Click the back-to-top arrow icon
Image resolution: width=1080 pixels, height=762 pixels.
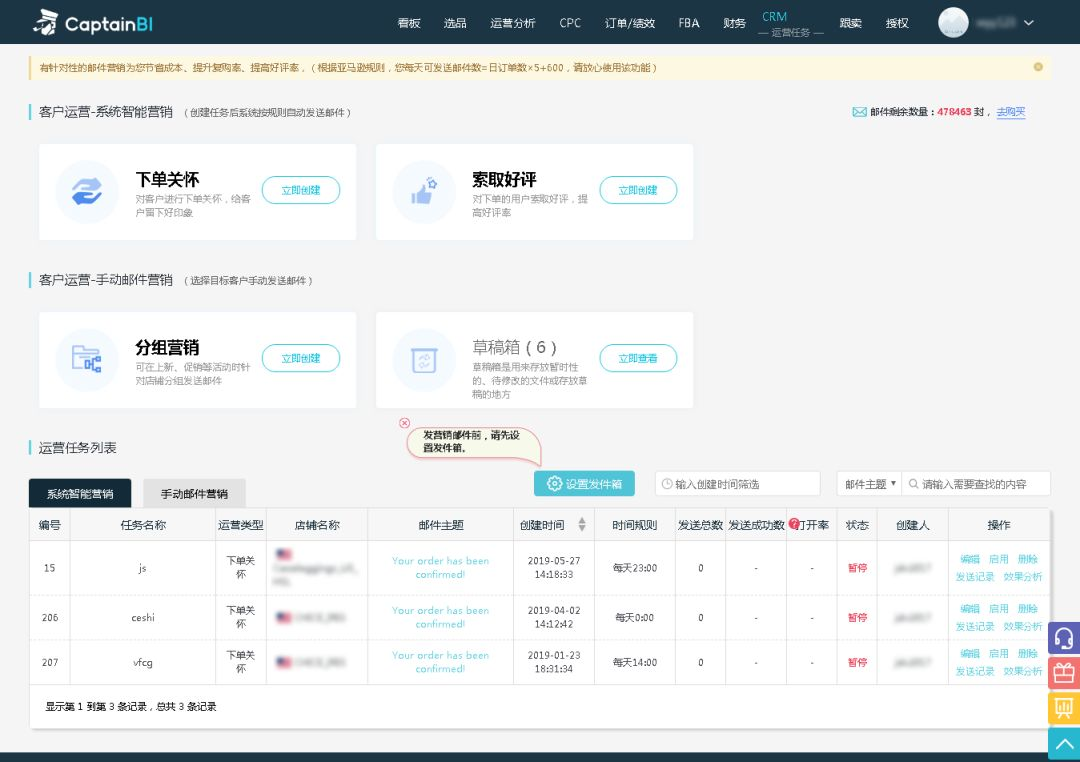point(1063,743)
